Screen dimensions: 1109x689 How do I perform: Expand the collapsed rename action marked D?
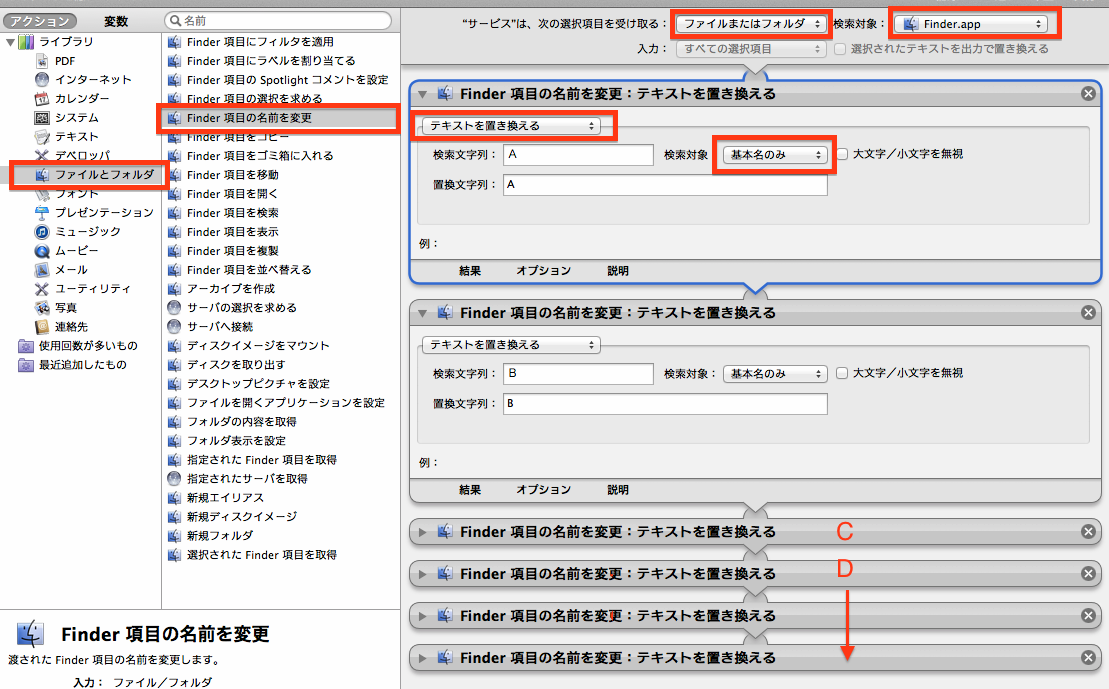tap(422, 574)
